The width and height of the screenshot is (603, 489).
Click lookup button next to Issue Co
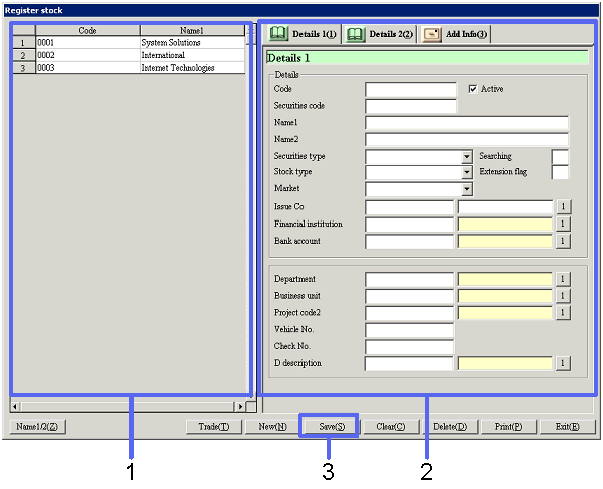click(x=563, y=207)
